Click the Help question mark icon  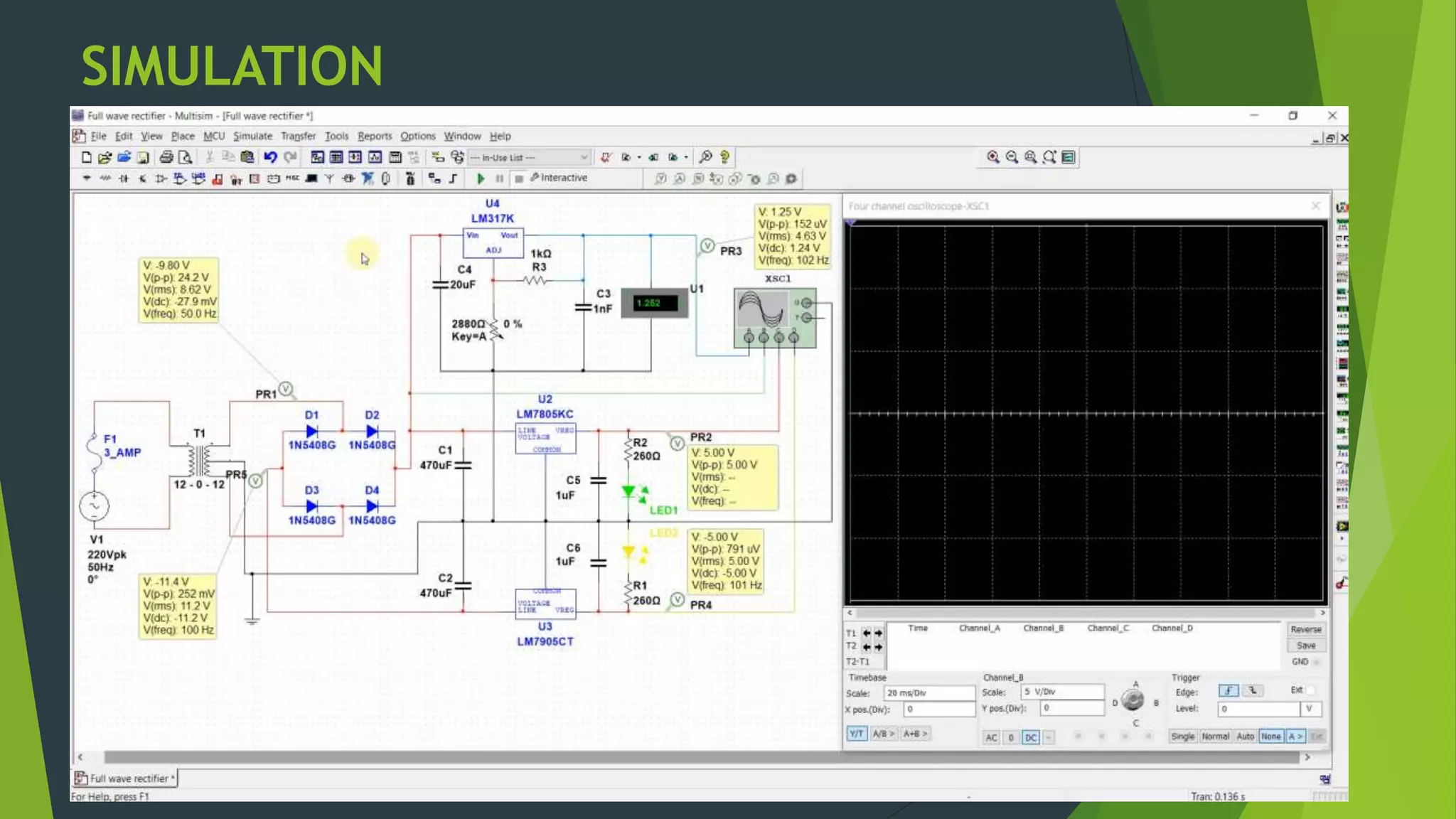click(724, 157)
